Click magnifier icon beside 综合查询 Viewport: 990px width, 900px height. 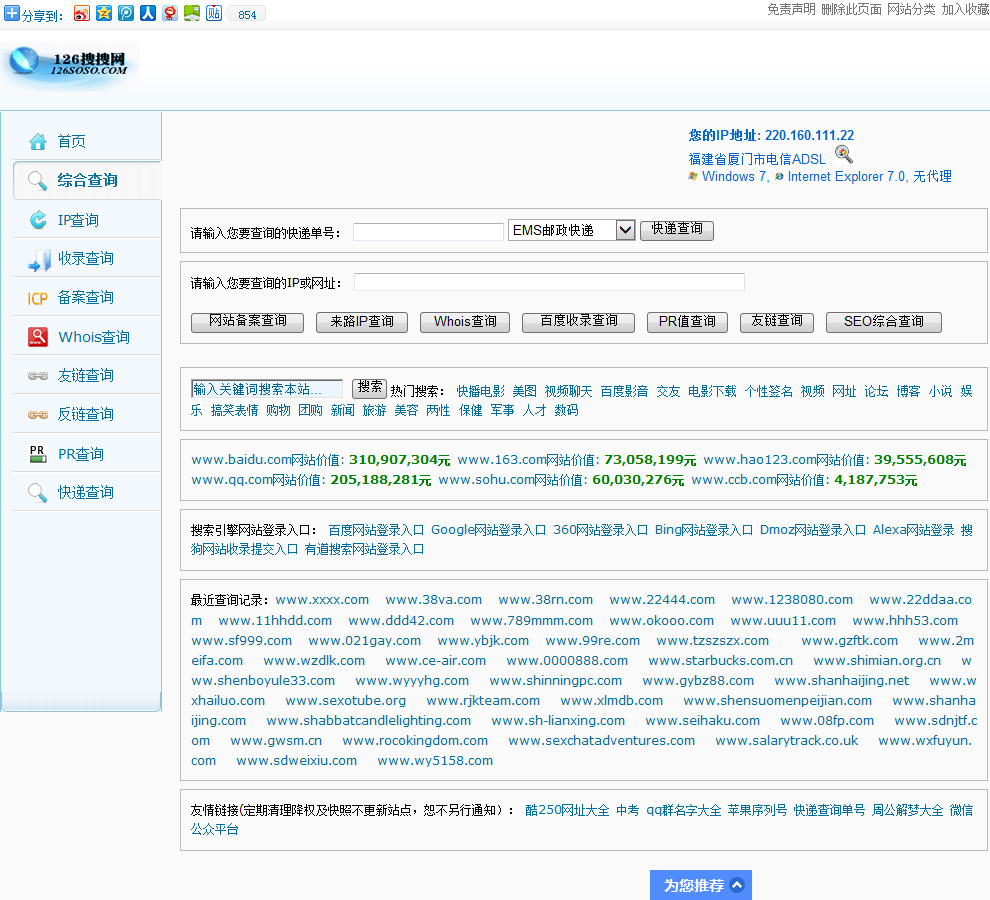point(37,181)
